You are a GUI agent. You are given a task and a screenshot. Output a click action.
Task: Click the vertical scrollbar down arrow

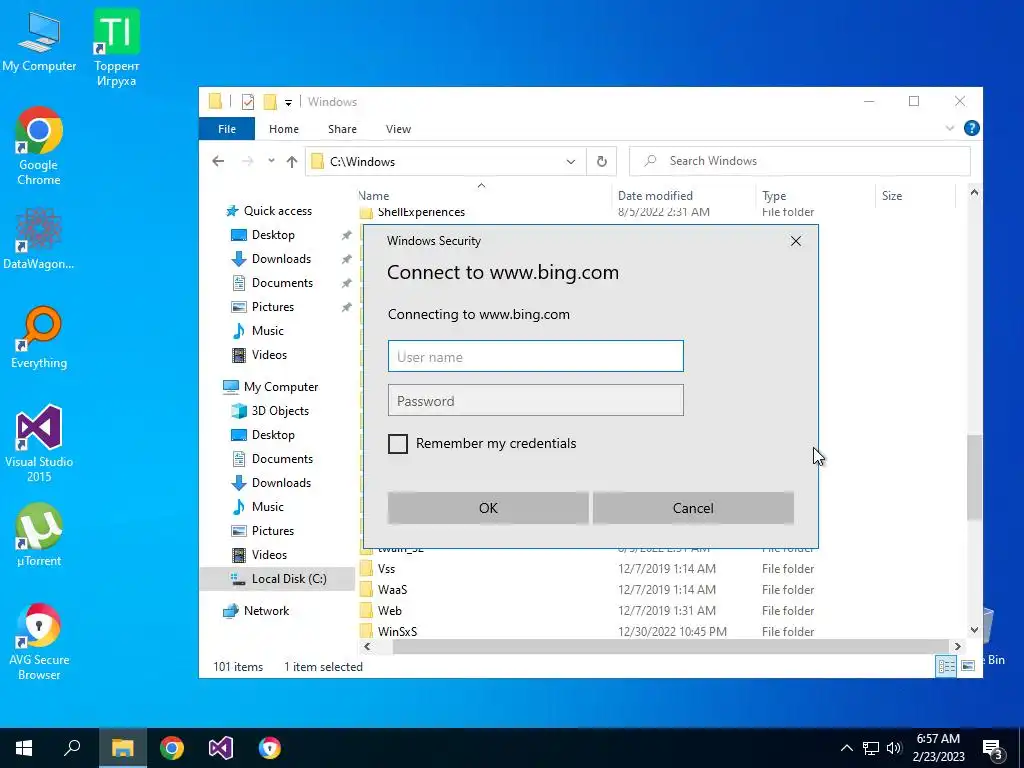(x=974, y=630)
